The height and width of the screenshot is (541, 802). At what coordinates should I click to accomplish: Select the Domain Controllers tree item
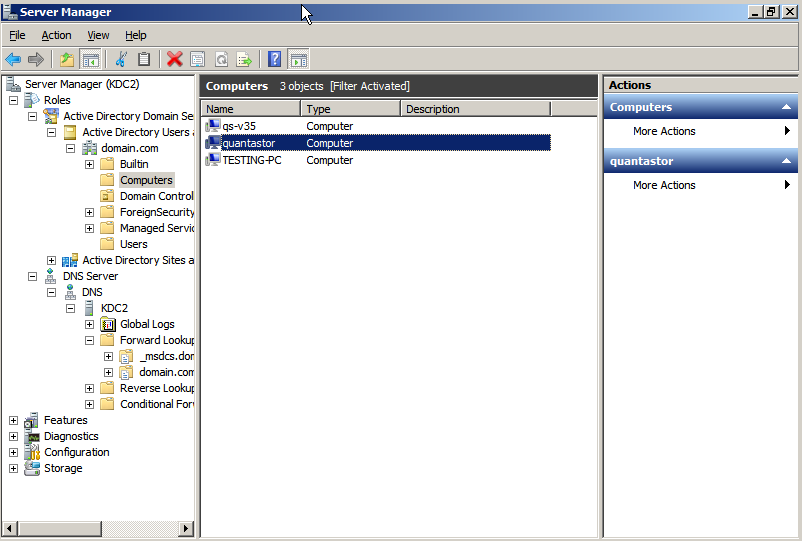point(157,196)
